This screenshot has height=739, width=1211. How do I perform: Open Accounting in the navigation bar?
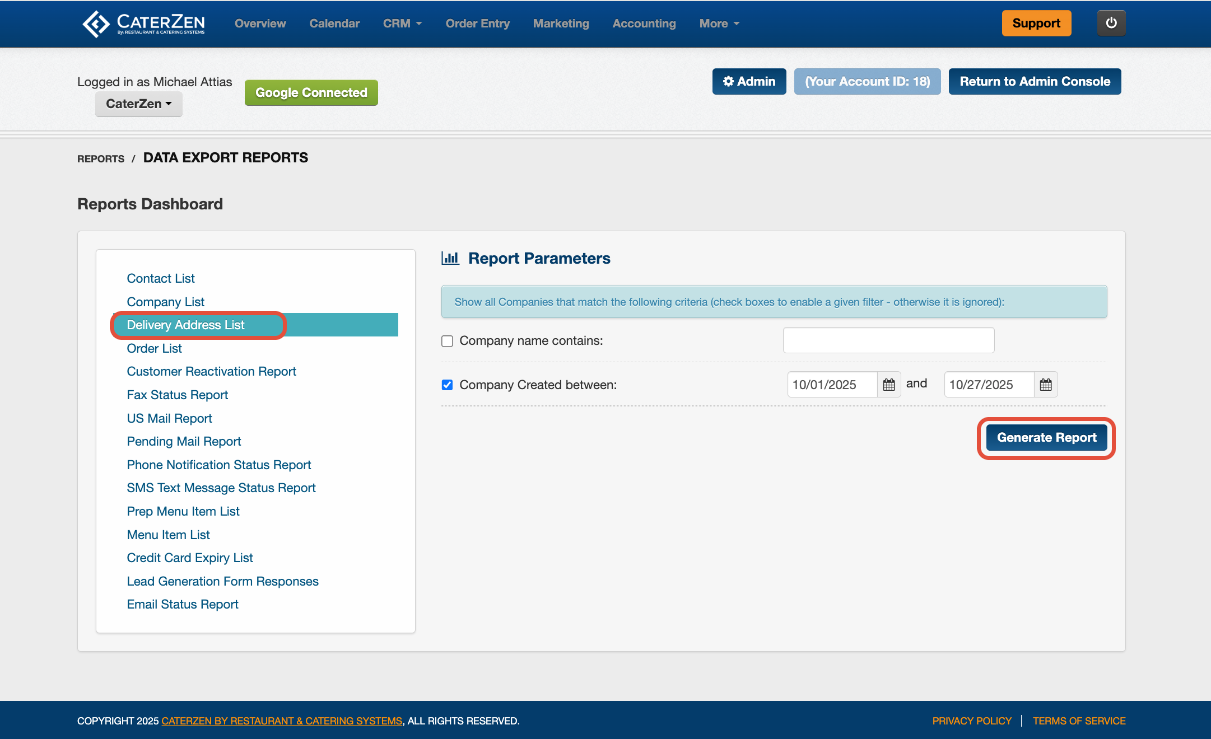point(644,23)
